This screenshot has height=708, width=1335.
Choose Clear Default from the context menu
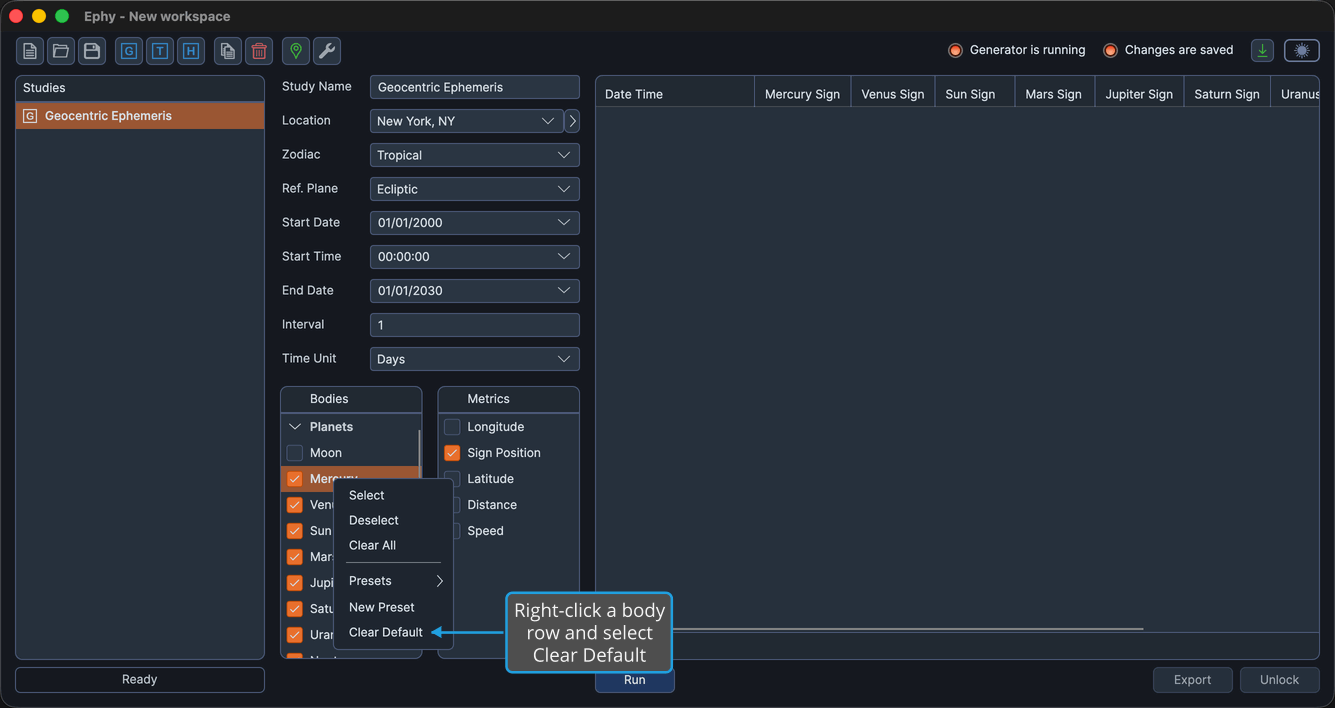tap(393, 632)
